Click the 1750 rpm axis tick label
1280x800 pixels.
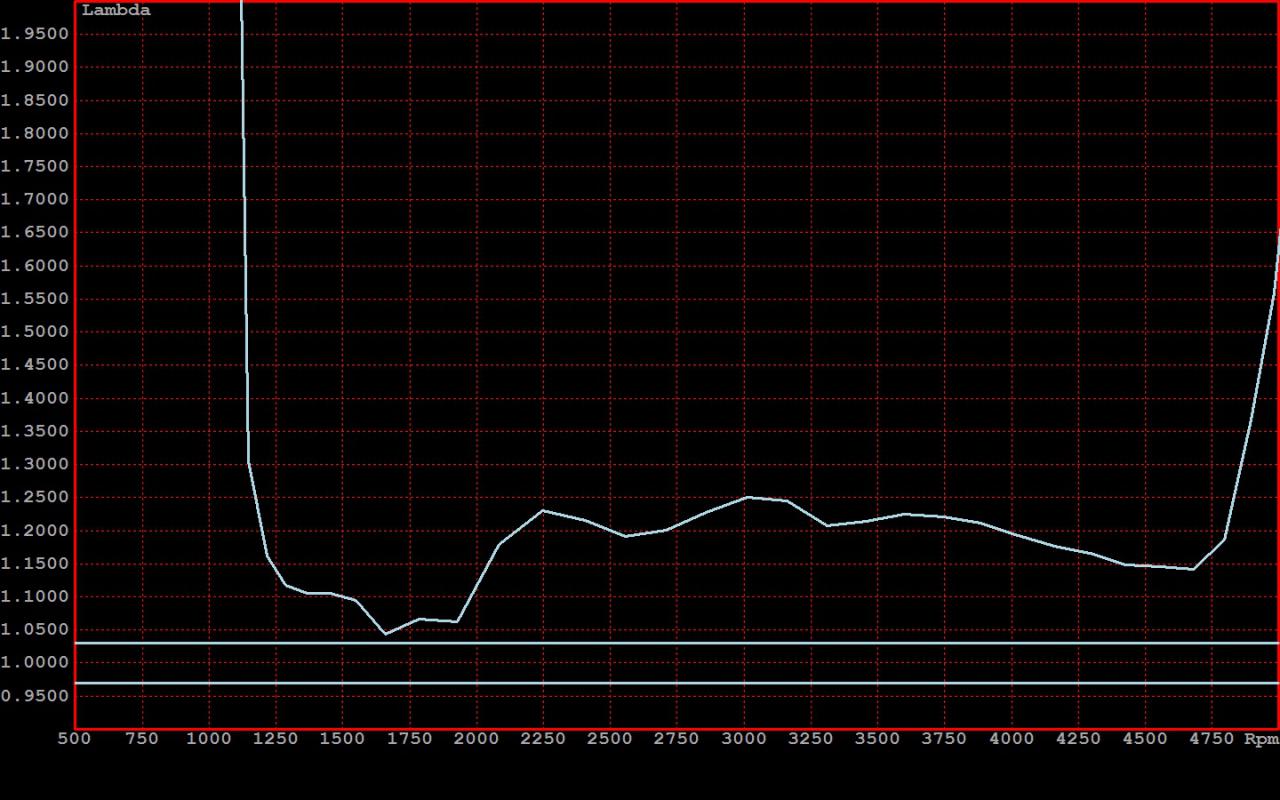[x=409, y=739]
